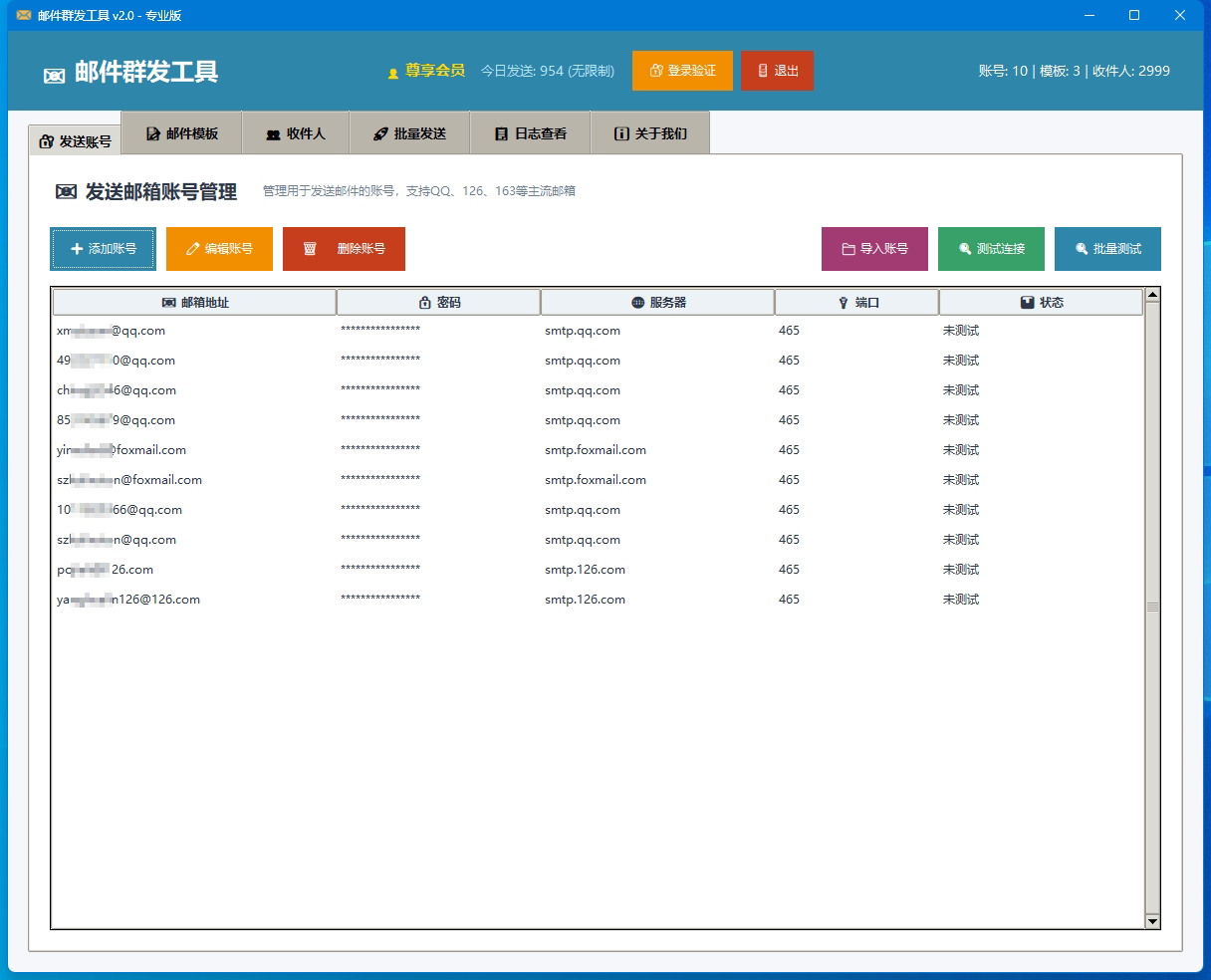
Task: Click the envelope icon in 邮箱地址 header
Action: (x=168, y=302)
